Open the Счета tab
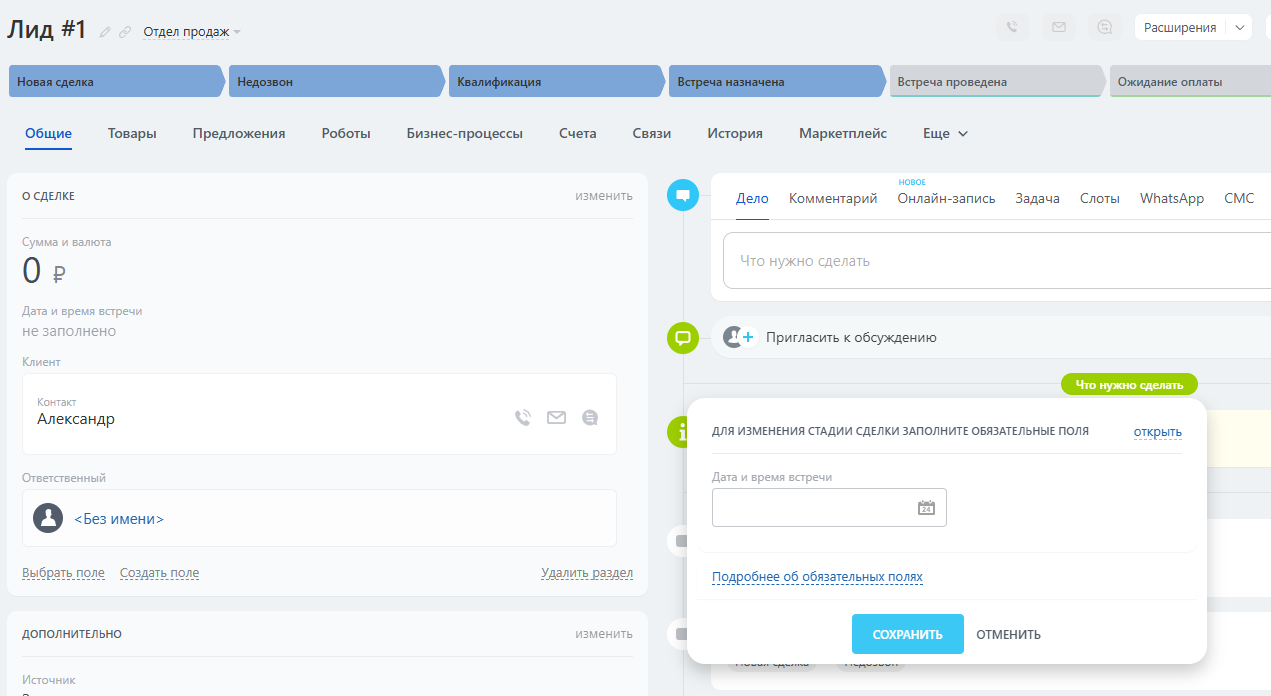 click(578, 133)
